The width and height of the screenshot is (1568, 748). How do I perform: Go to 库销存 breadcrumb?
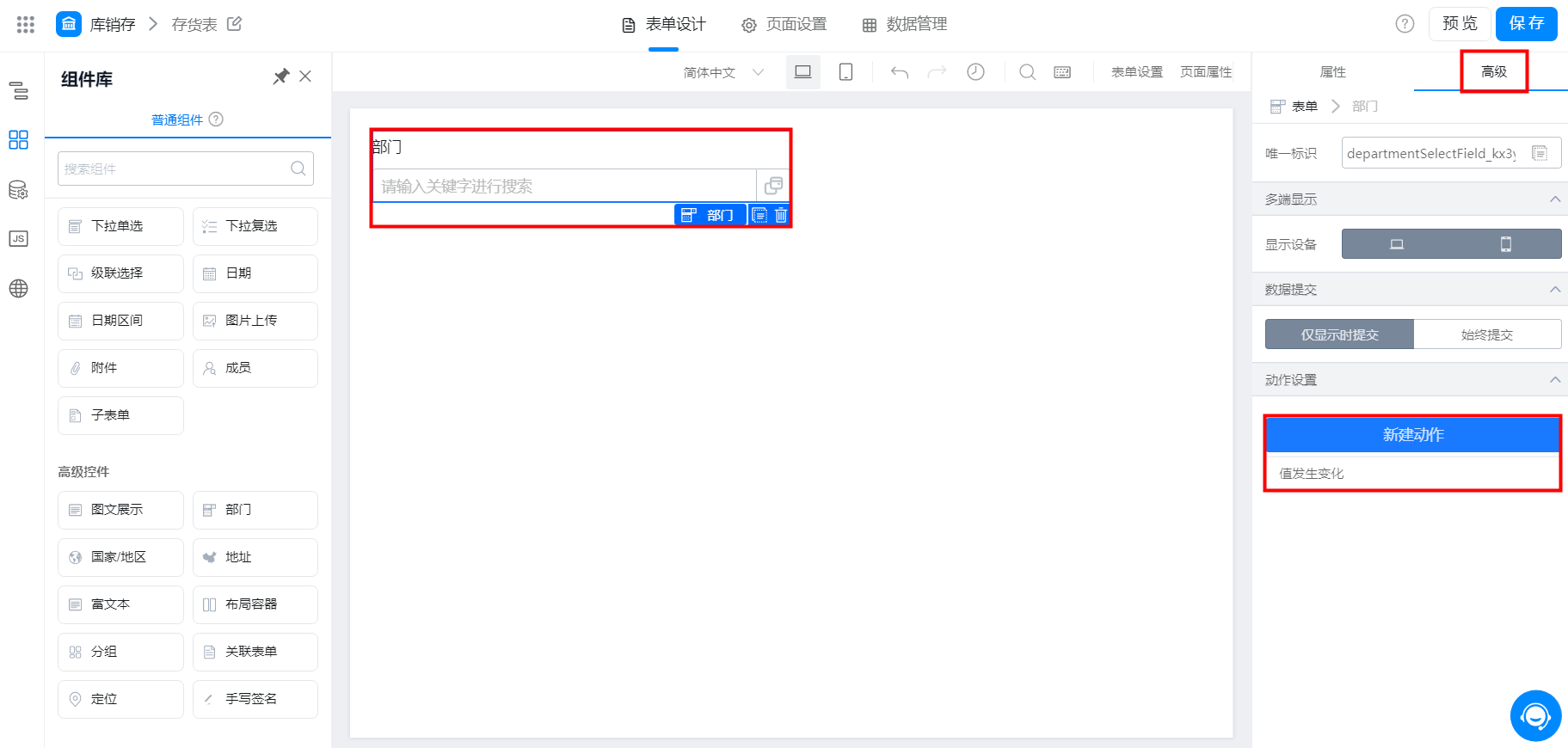(x=113, y=24)
